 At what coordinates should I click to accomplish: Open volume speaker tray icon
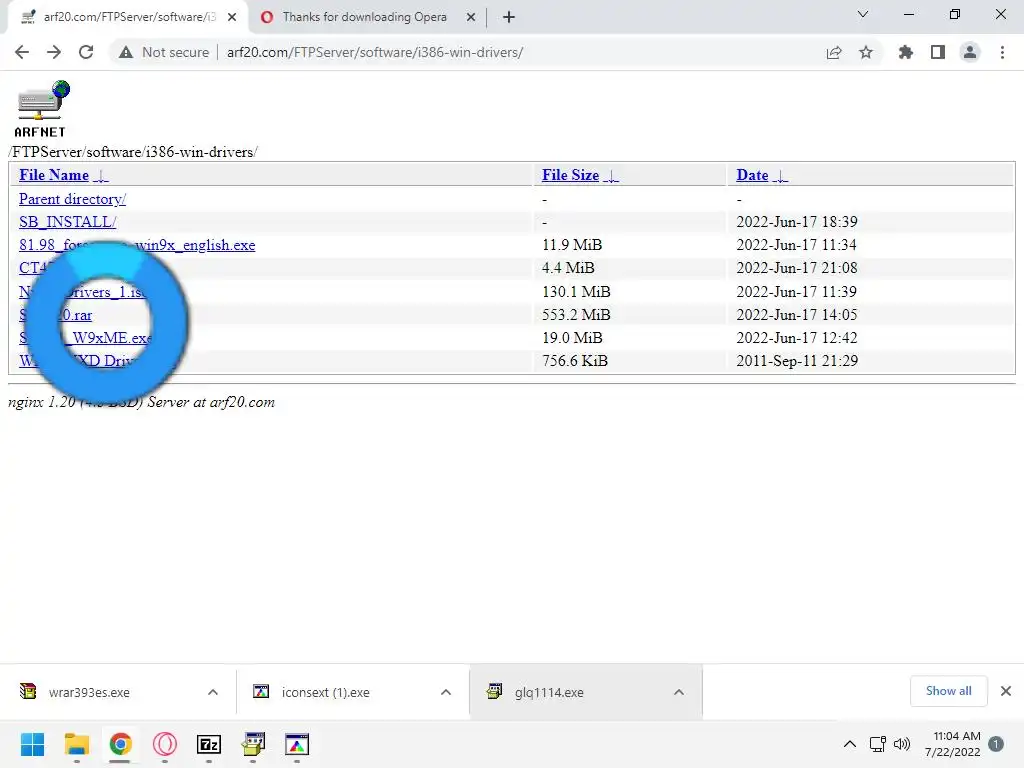902,744
